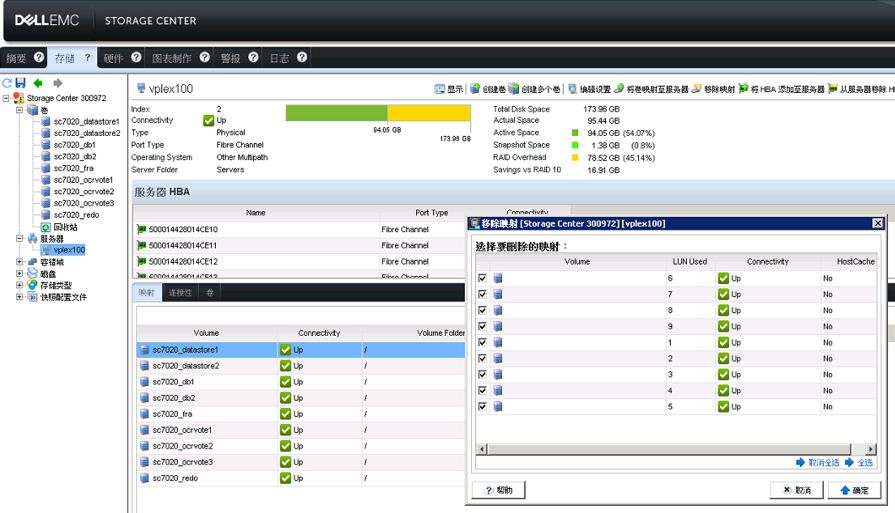
Task: Uncheck the mapping with LUN 6
Action: (x=482, y=278)
